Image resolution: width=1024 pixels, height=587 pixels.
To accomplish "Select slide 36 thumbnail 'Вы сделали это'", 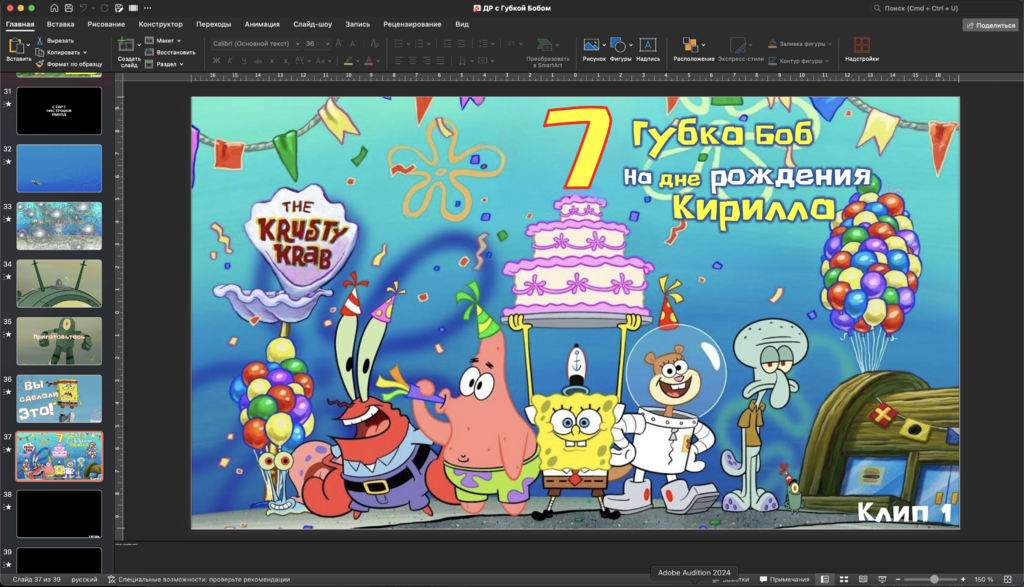I will point(59,398).
